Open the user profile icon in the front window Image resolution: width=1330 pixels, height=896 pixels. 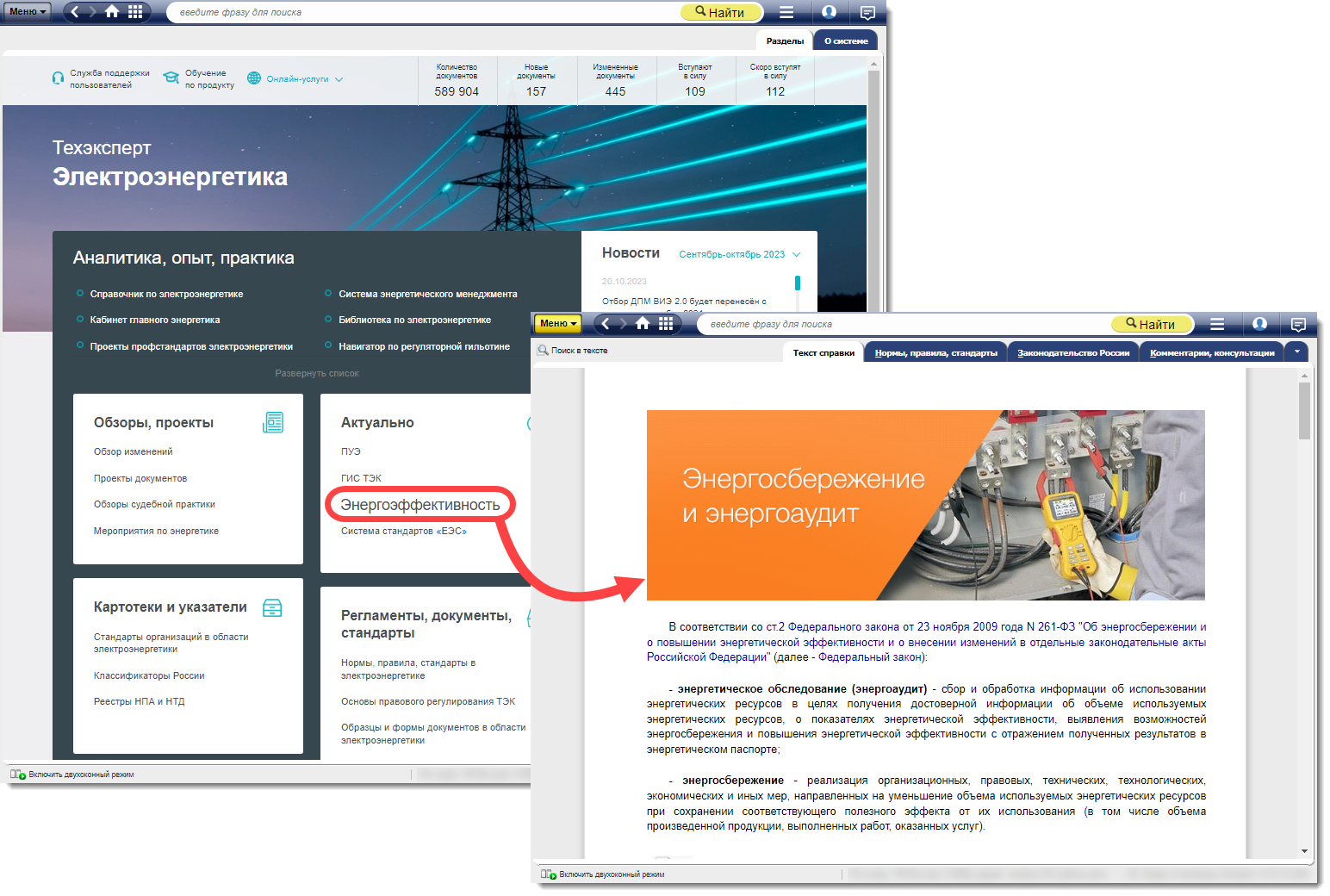(x=1259, y=324)
